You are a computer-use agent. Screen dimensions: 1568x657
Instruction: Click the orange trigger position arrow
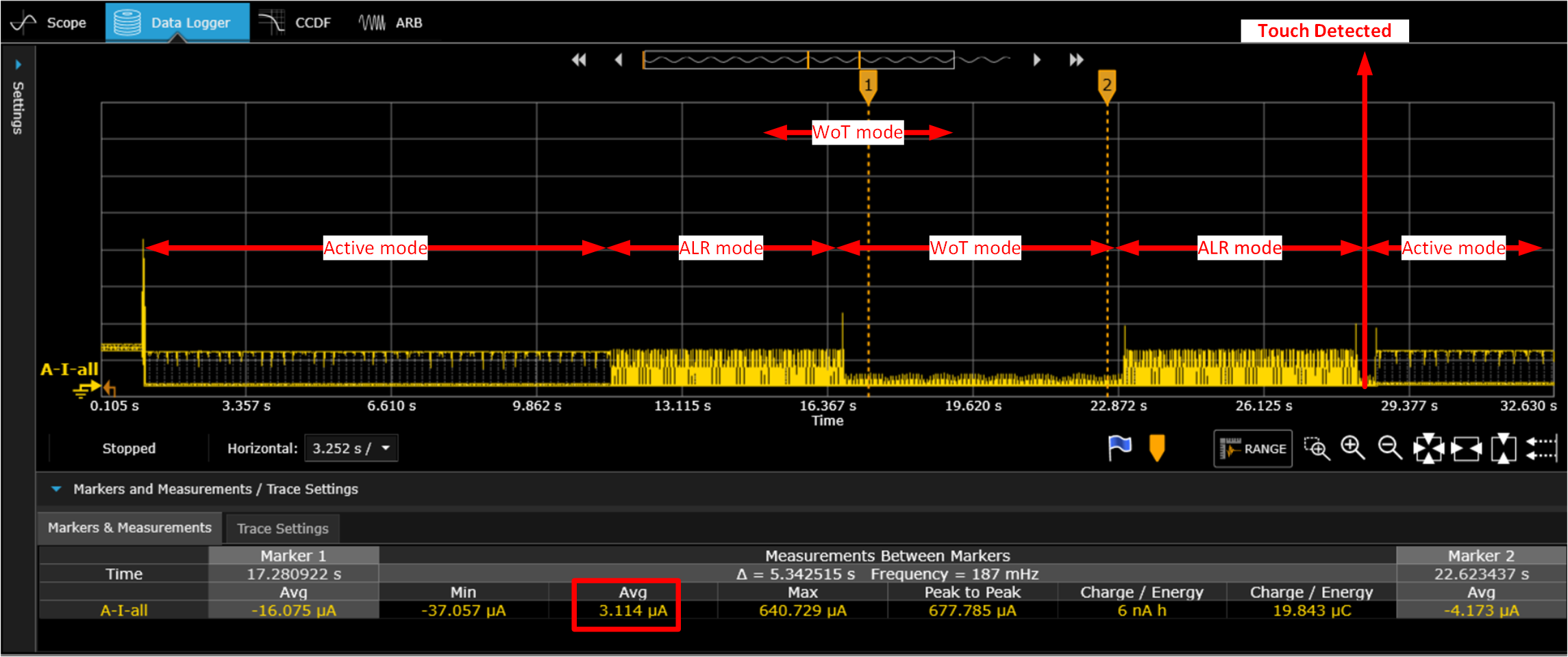109,389
